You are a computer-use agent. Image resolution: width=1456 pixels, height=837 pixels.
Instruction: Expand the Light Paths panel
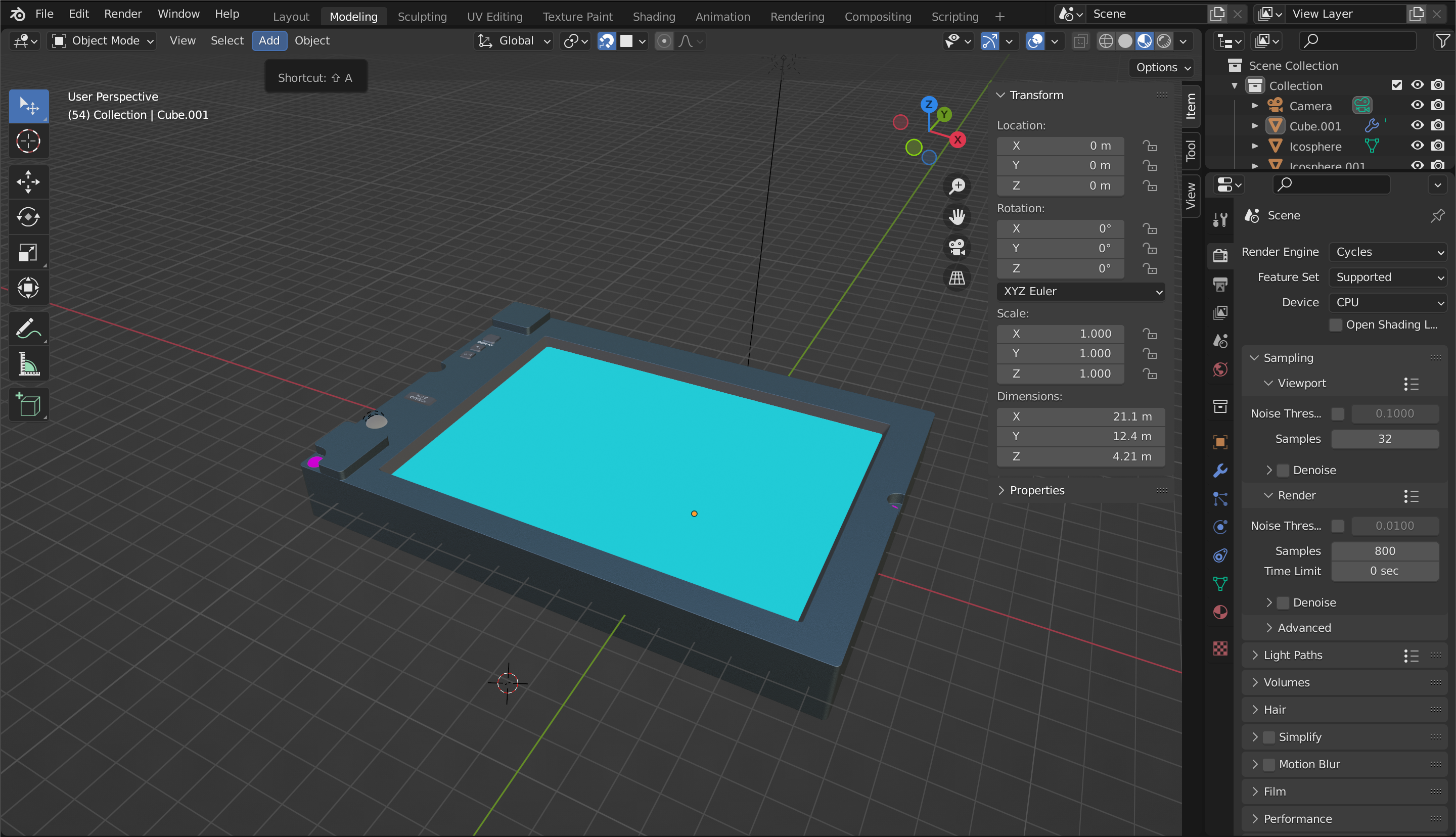[1292, 656]
